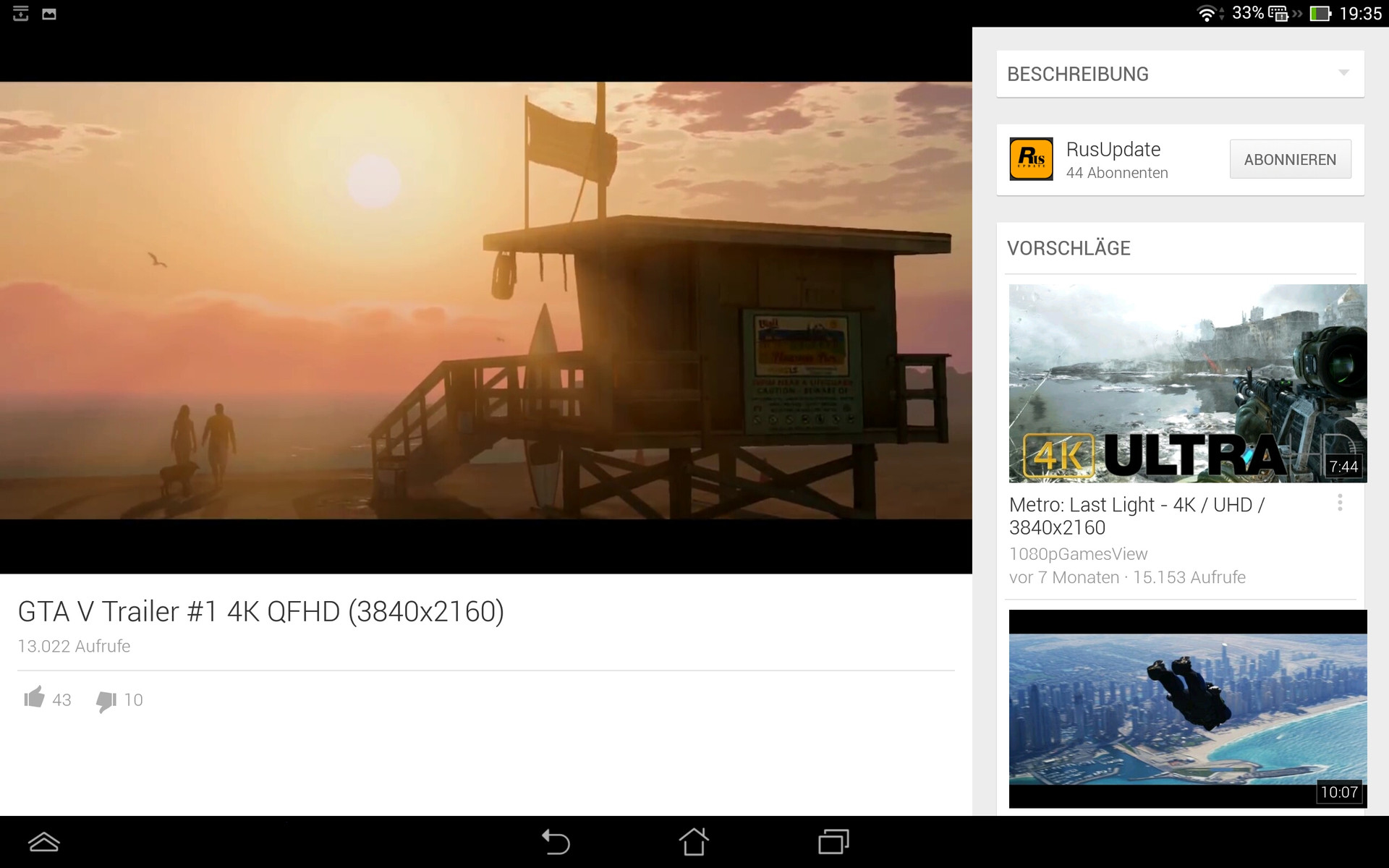Open recent apps overview
Image resolution: width=1389 pixels, height=868 pixels.
click(833, 842)
